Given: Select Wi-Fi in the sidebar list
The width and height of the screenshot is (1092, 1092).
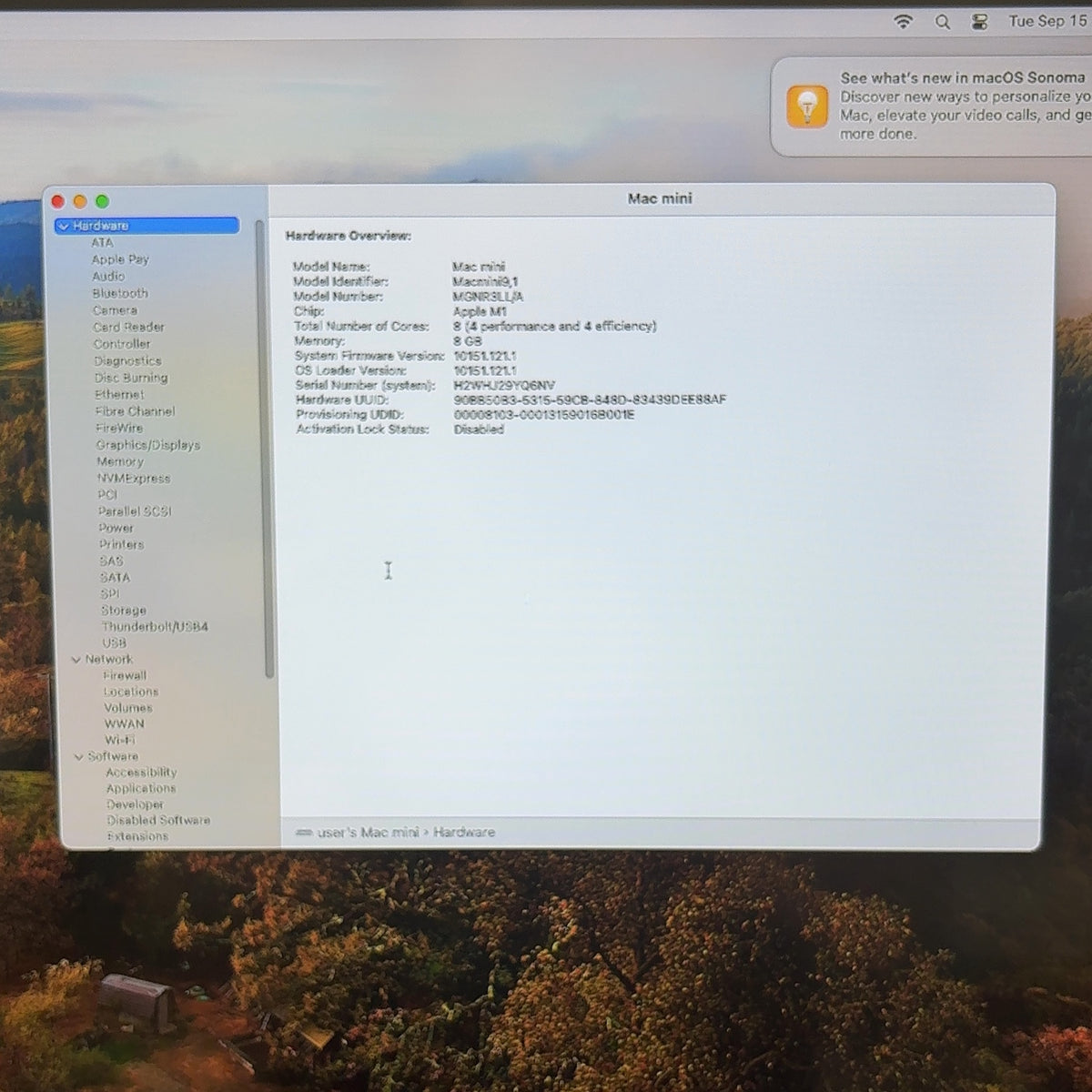Looking at the screenshot, I should click(120, 740).
